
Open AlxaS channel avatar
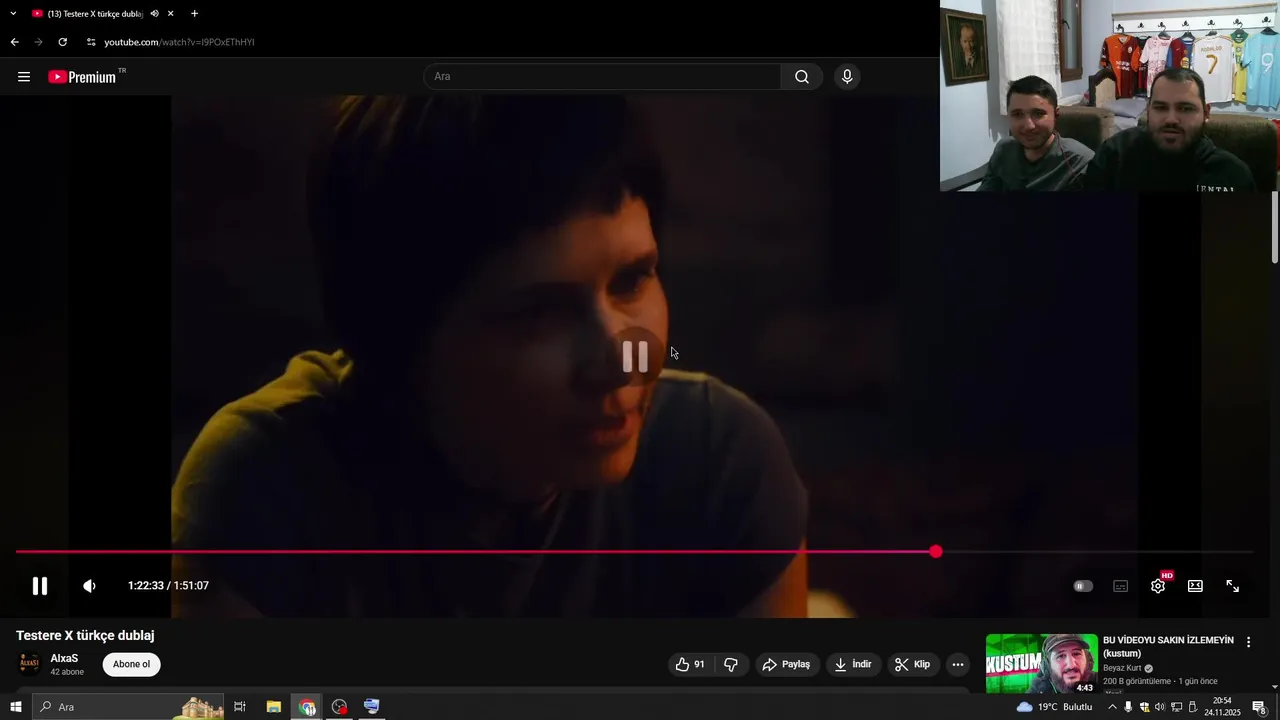(x=30, y=664)
